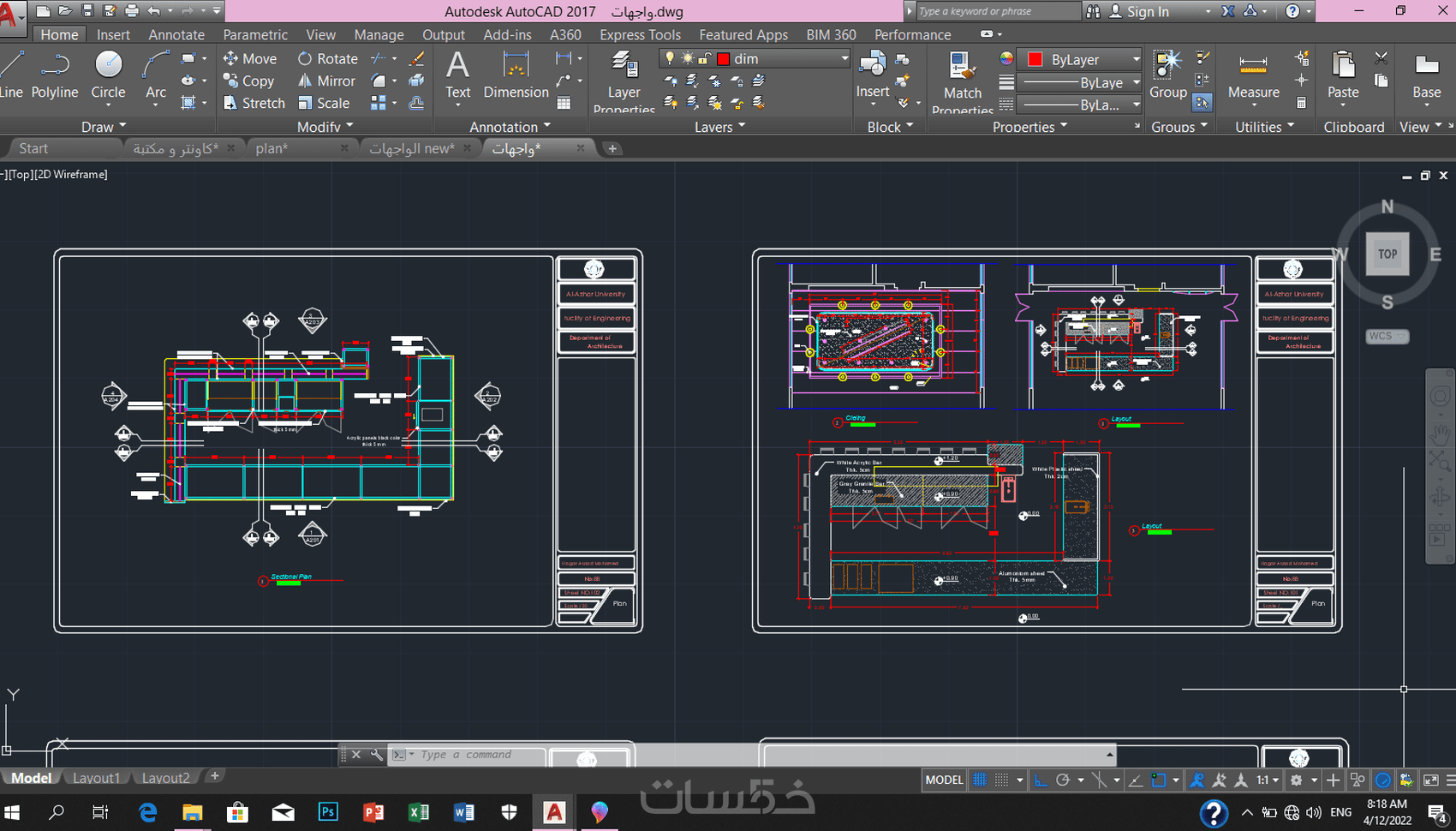1456x831 pixels.
Task: Toggle the MODEL space button
Action: pos(944,780)
